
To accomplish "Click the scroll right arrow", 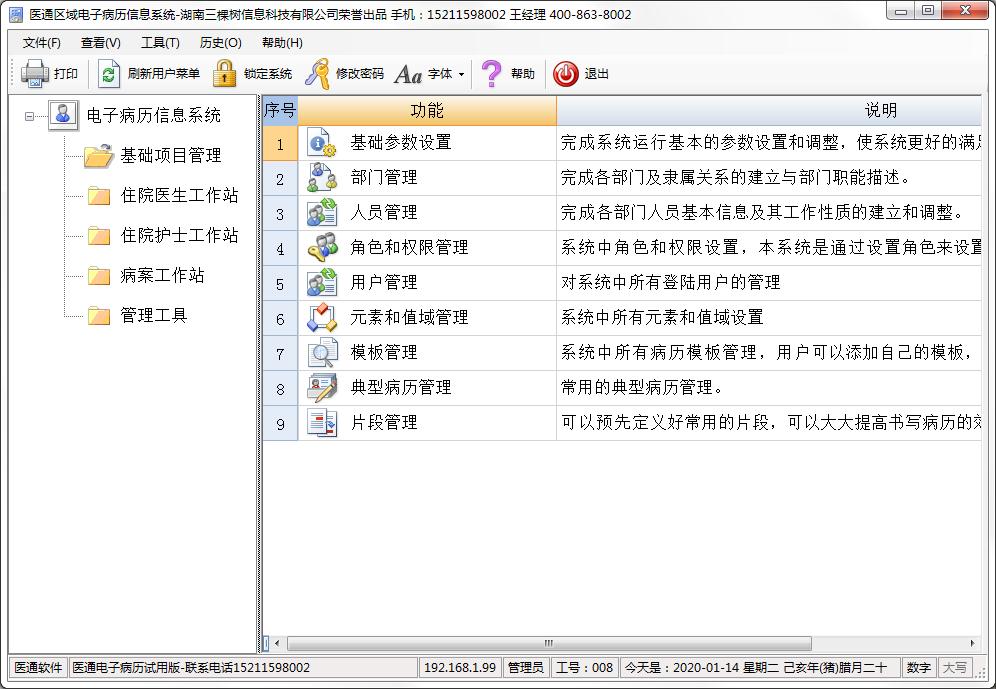I will pyautogui.click(x=972, y=643).
